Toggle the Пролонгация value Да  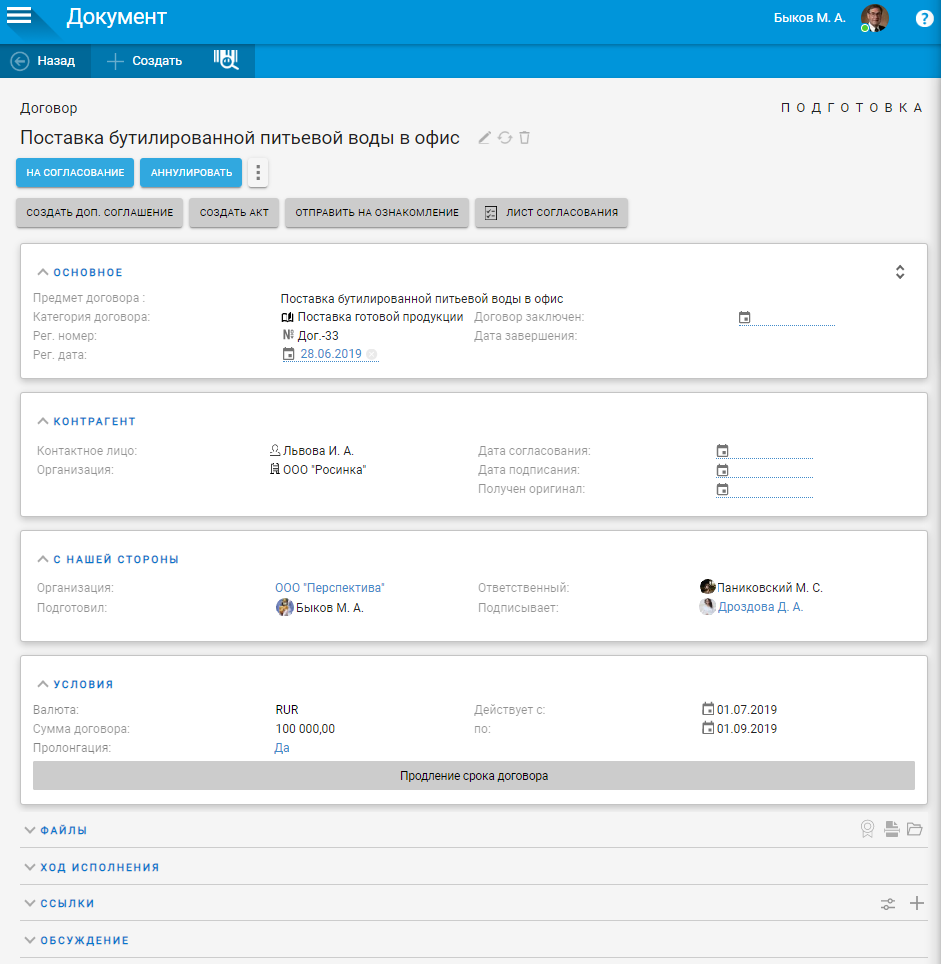[282, 748]
